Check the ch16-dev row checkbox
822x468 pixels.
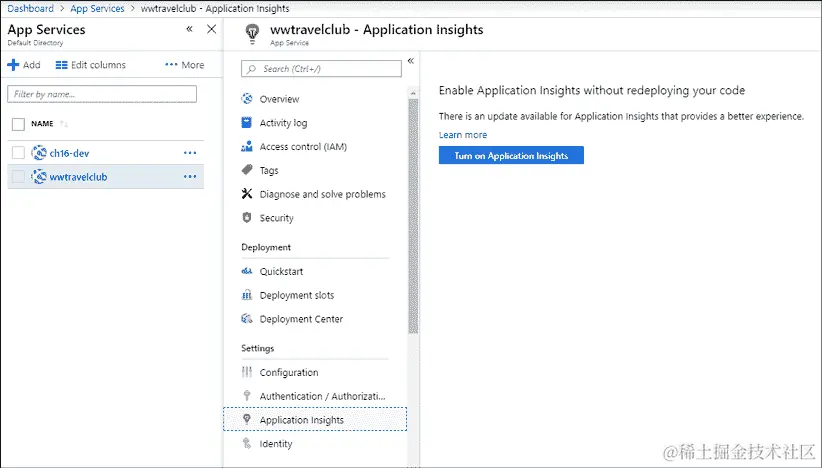point(18,153)
